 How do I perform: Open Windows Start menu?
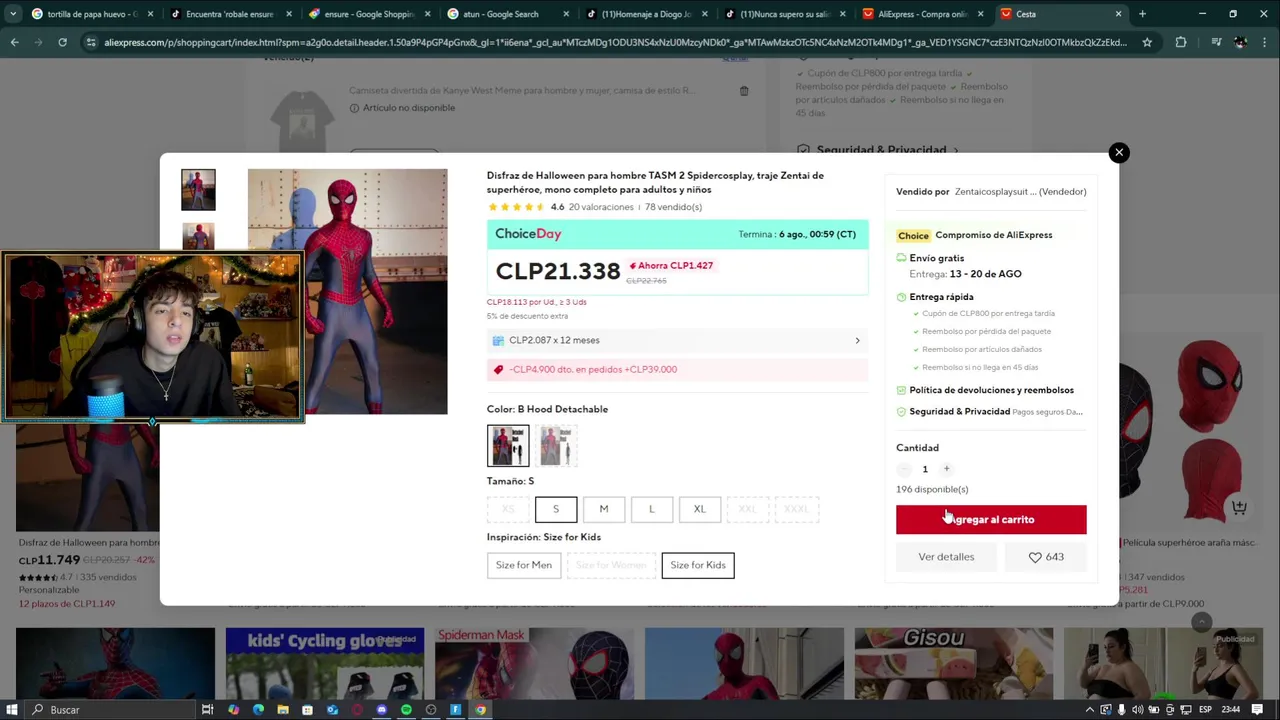[x=12, y=710]
